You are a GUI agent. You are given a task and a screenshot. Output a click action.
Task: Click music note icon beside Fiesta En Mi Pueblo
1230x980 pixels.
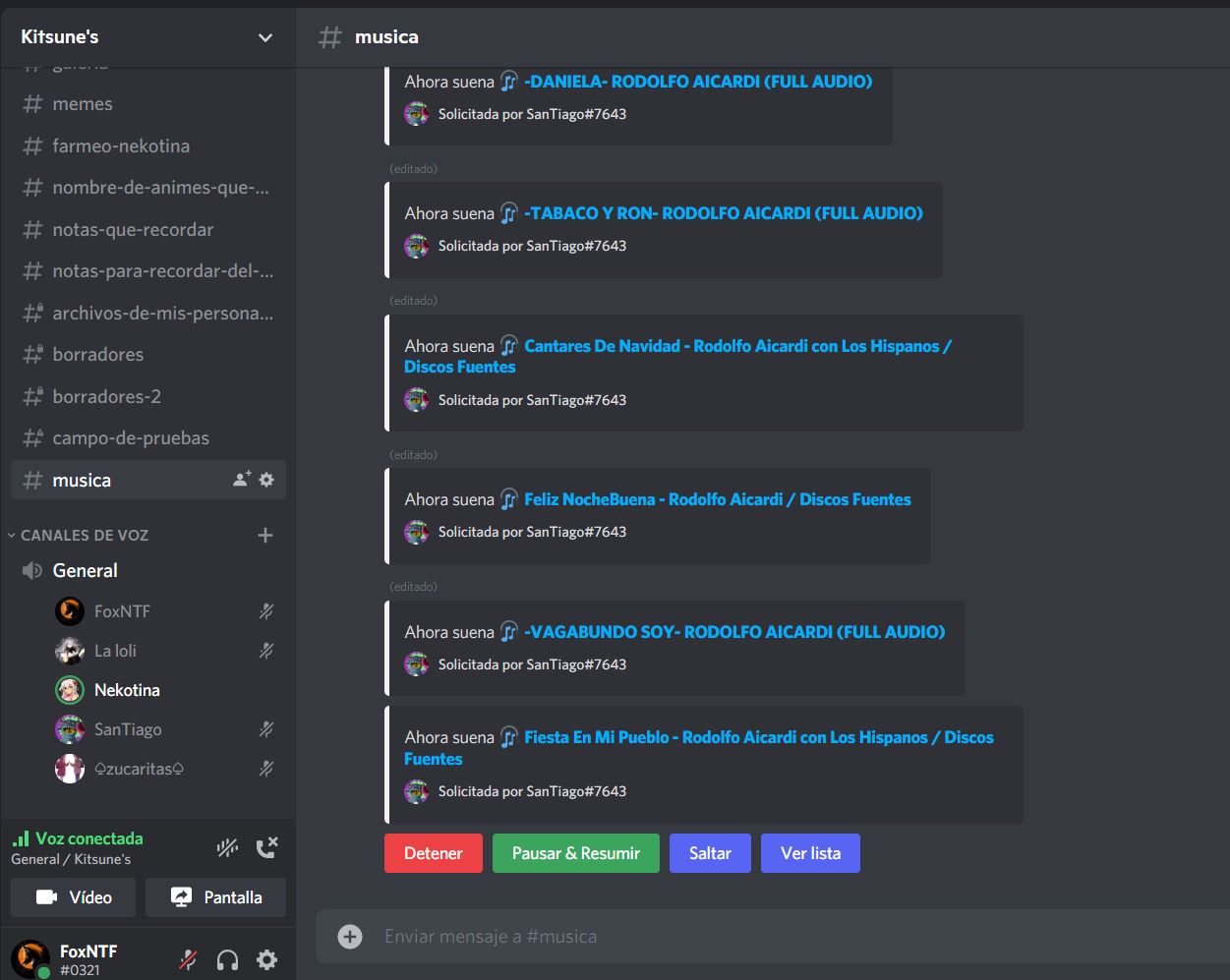[x=509, y=737]
